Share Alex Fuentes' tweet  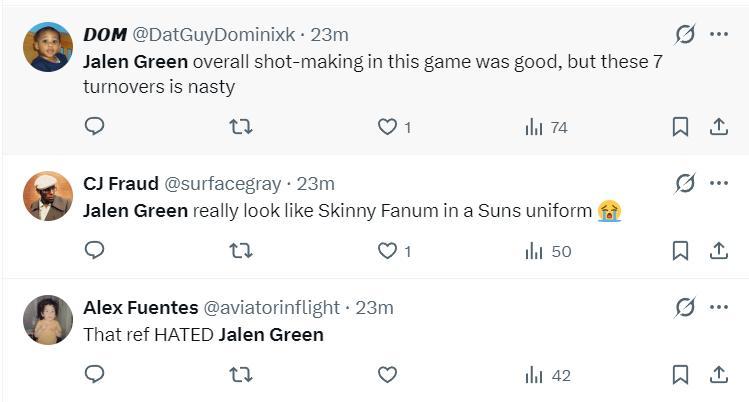(718, 375)
